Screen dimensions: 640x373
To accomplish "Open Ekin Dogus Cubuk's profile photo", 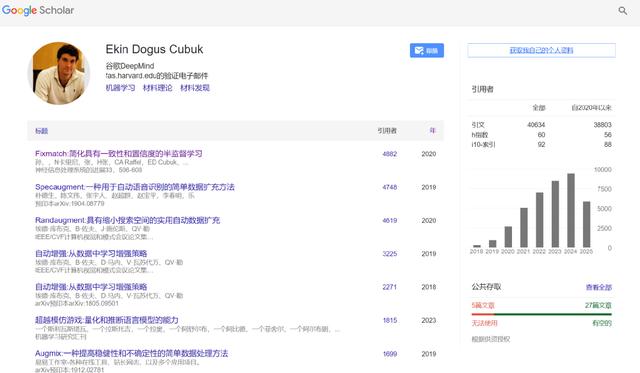I will [x=60, y=73].
